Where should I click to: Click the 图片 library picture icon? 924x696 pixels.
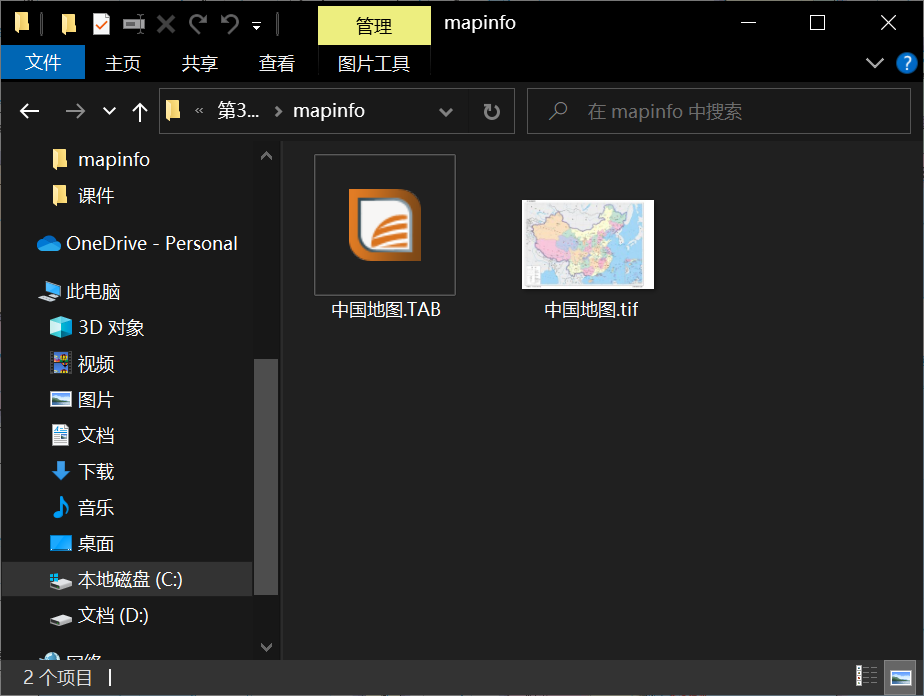[61, 400]
